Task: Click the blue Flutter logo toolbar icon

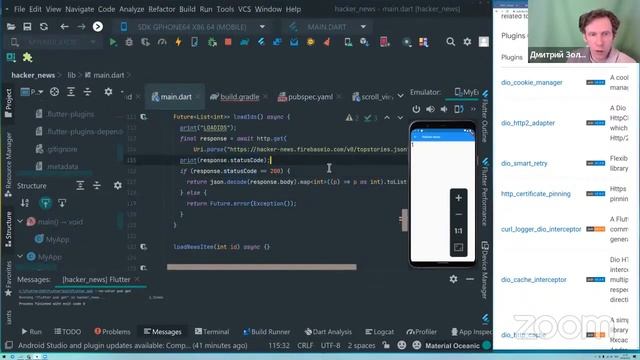Action: [x=261, y=42]
